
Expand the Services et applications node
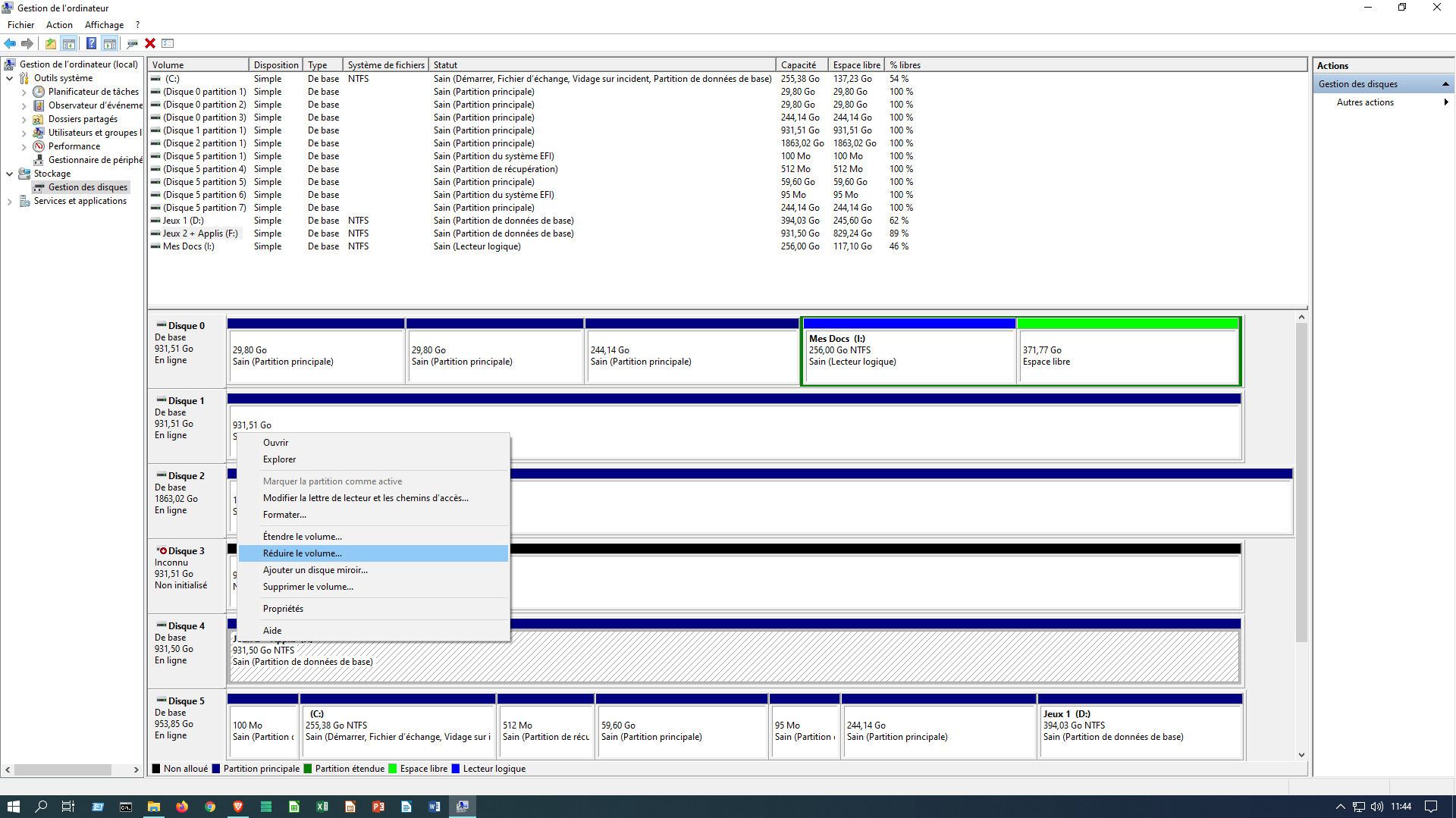click(x=10, y=201)
